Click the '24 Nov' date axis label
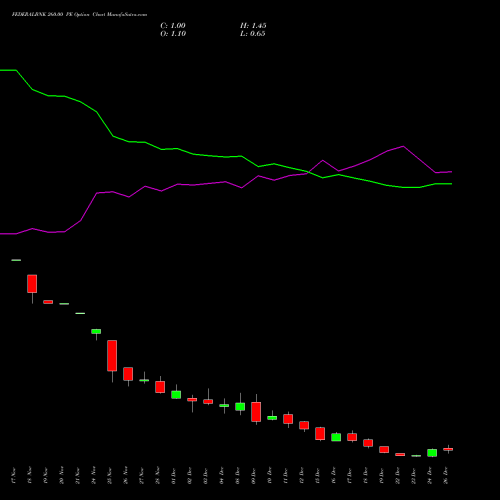Screen dimensions: 500x500 [x=94, y=476]
